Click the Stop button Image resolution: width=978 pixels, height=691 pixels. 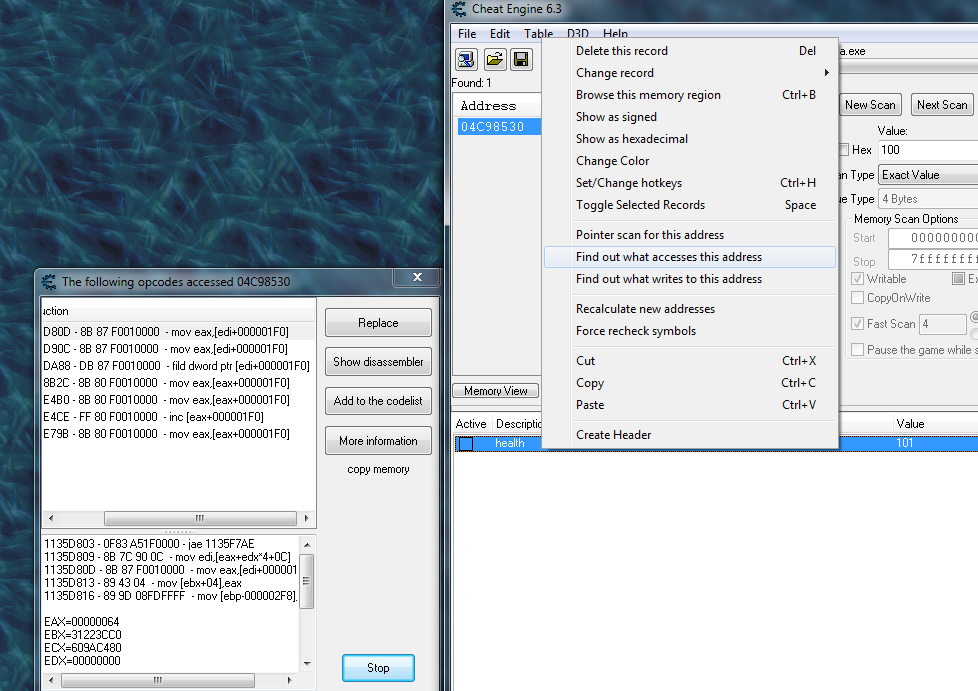point(378,668)
